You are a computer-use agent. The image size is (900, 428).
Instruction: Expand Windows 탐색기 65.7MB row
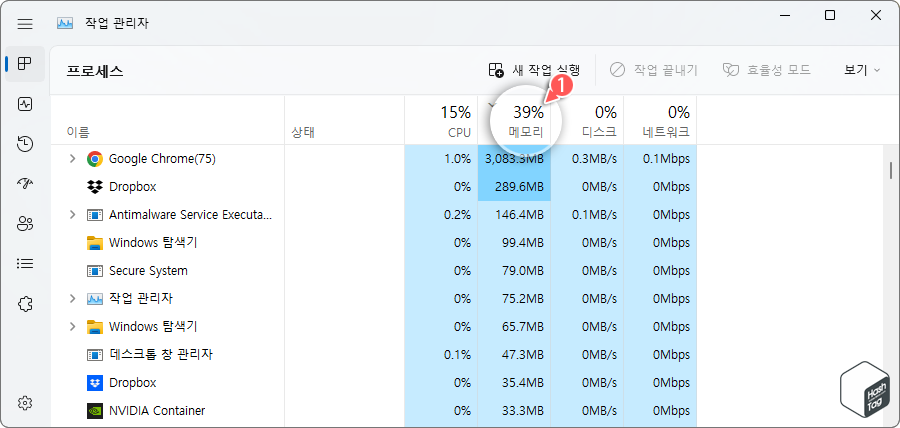click(x=72, y=327)
